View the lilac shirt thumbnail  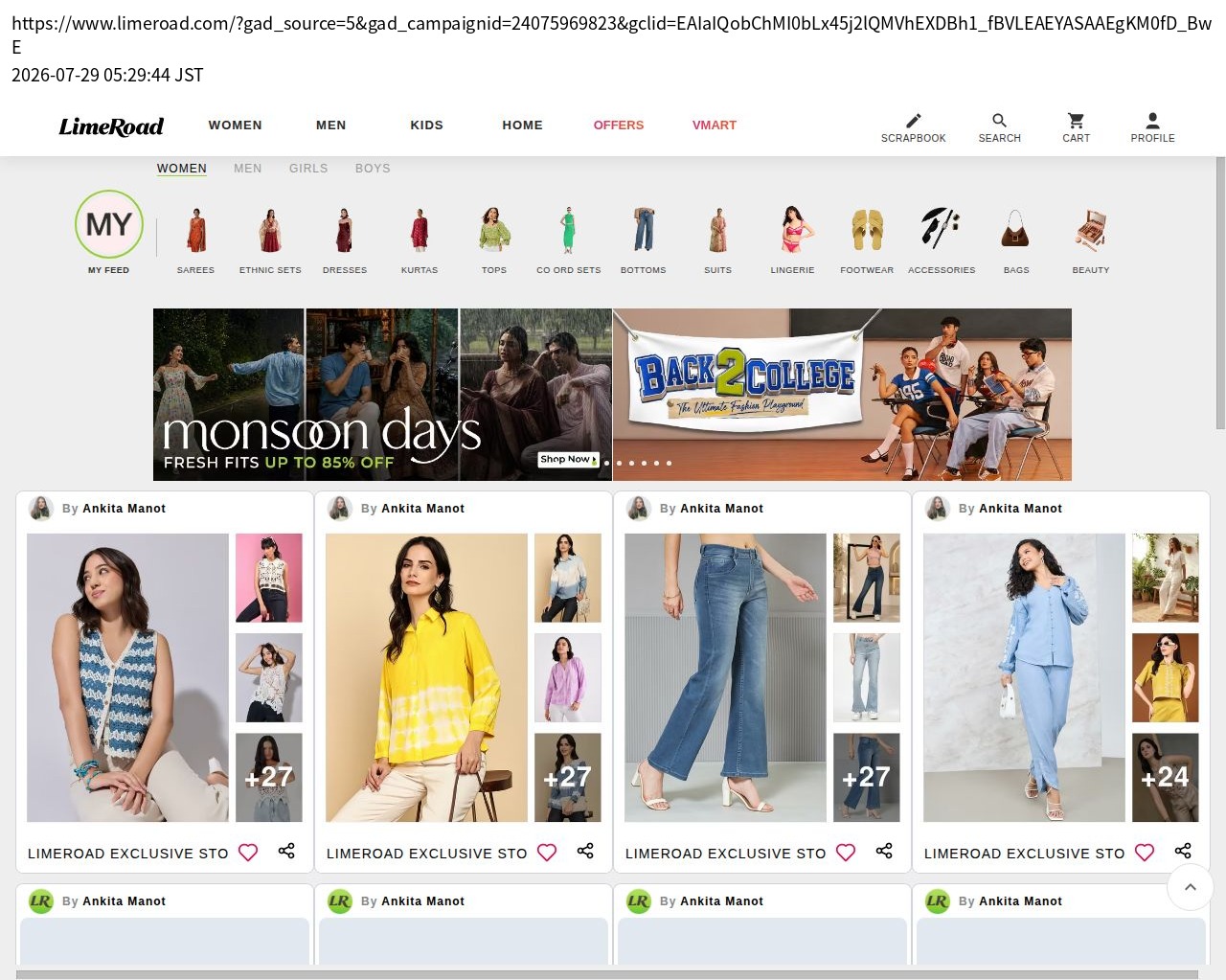tap(568, 678)
